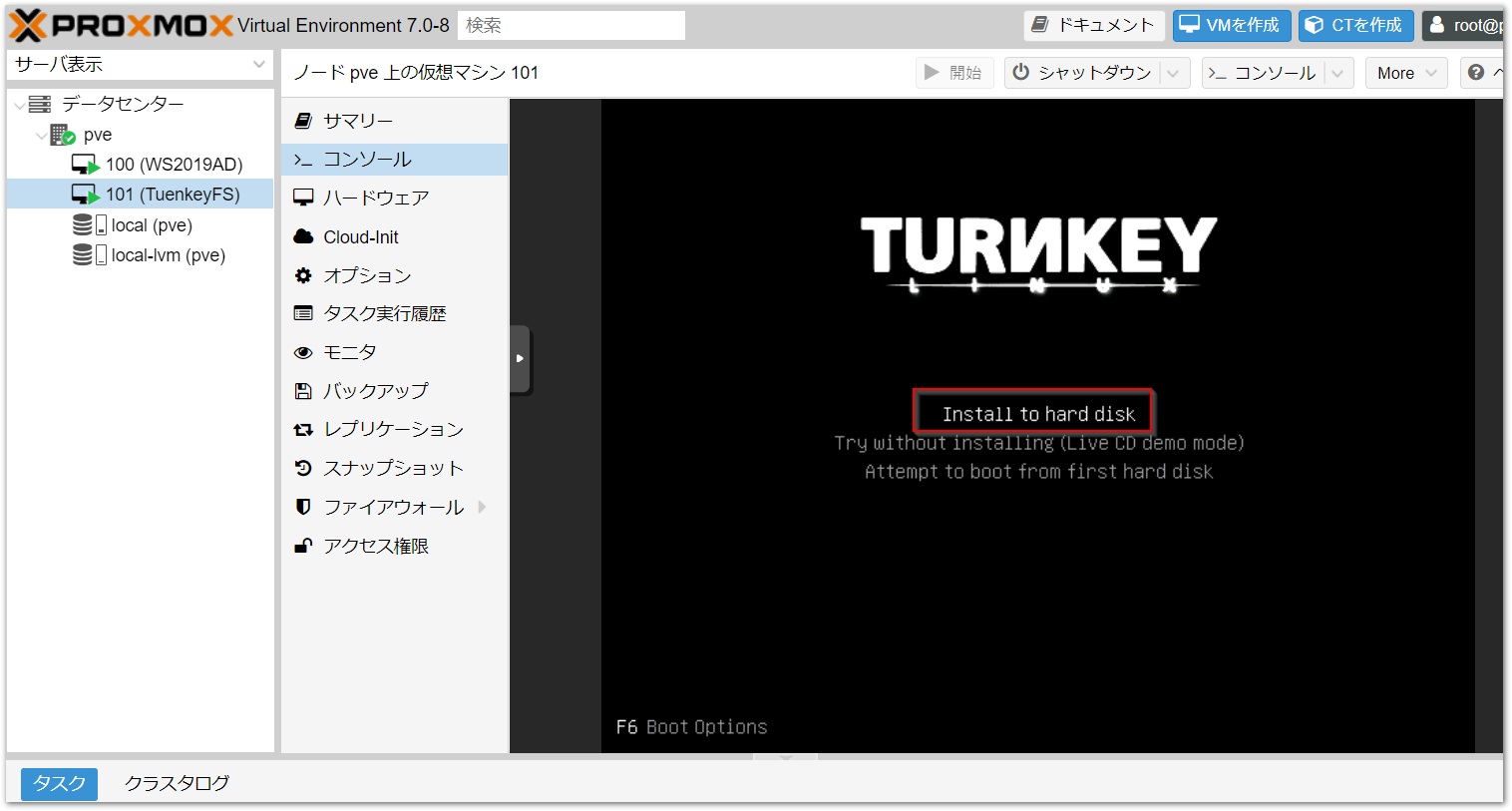The height and width of the screenshot is (811, 1512).
Task: Click the Proxmox logo
Action: [x=121, y=25]
